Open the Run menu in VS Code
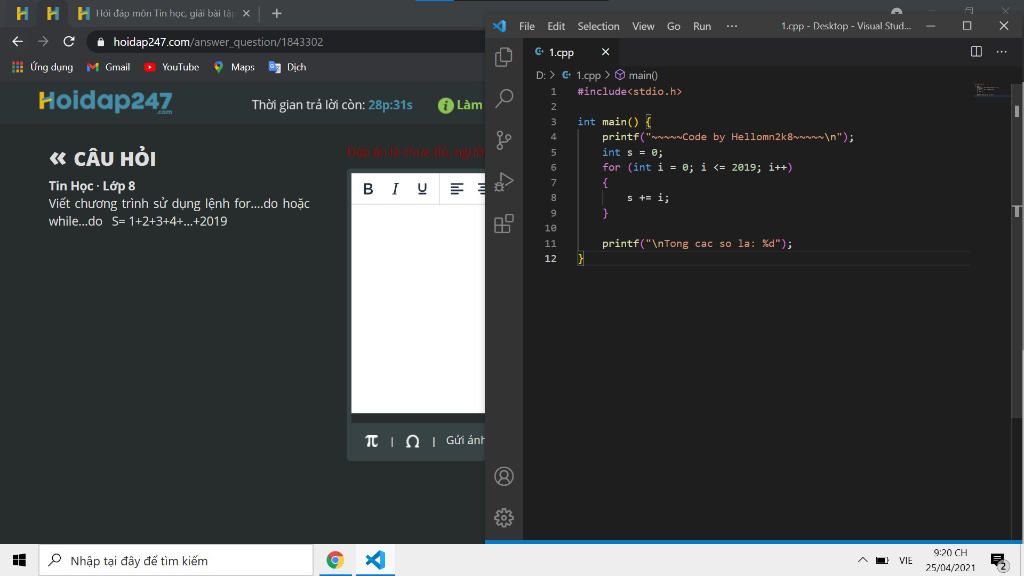Screen dimensions: 1024x576 702,26
